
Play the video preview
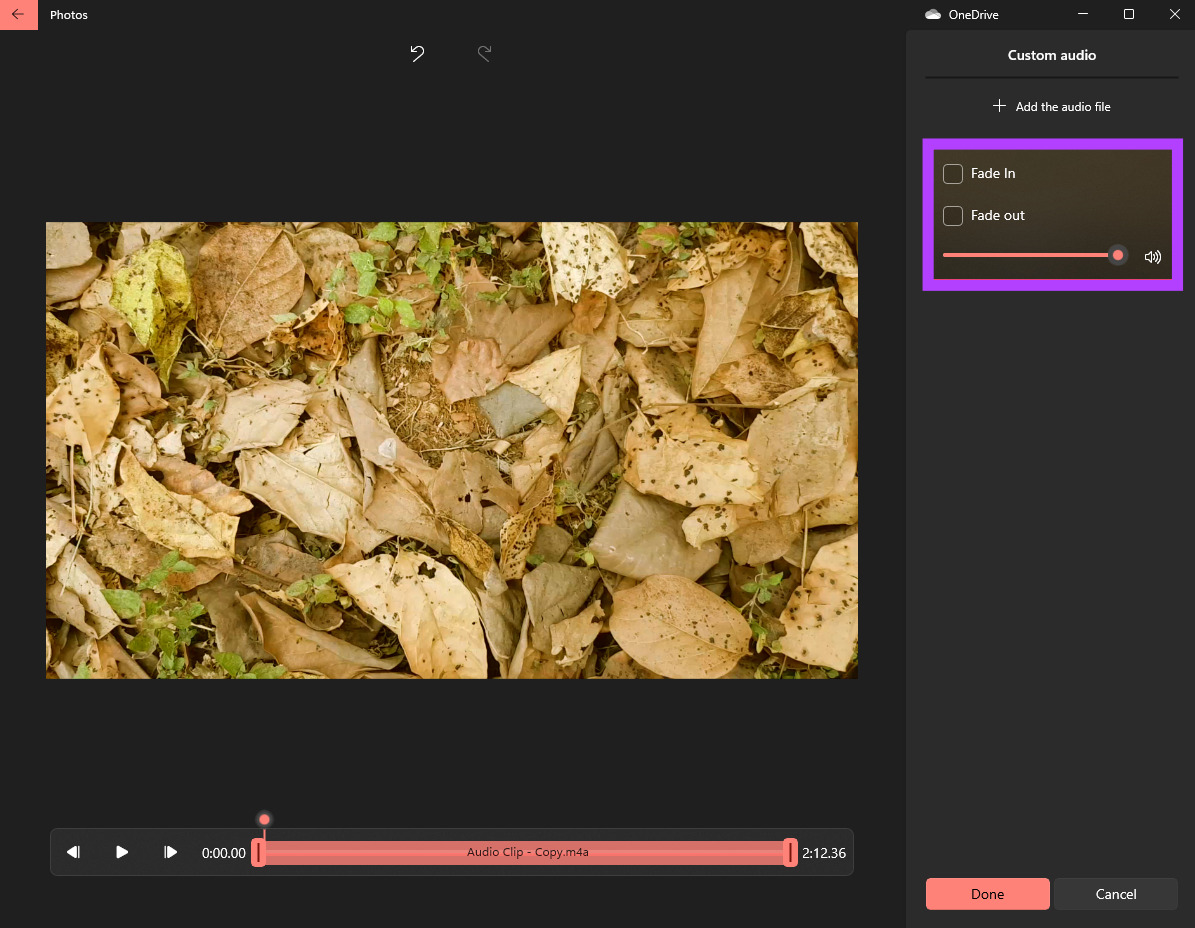(x=122, y=852)
